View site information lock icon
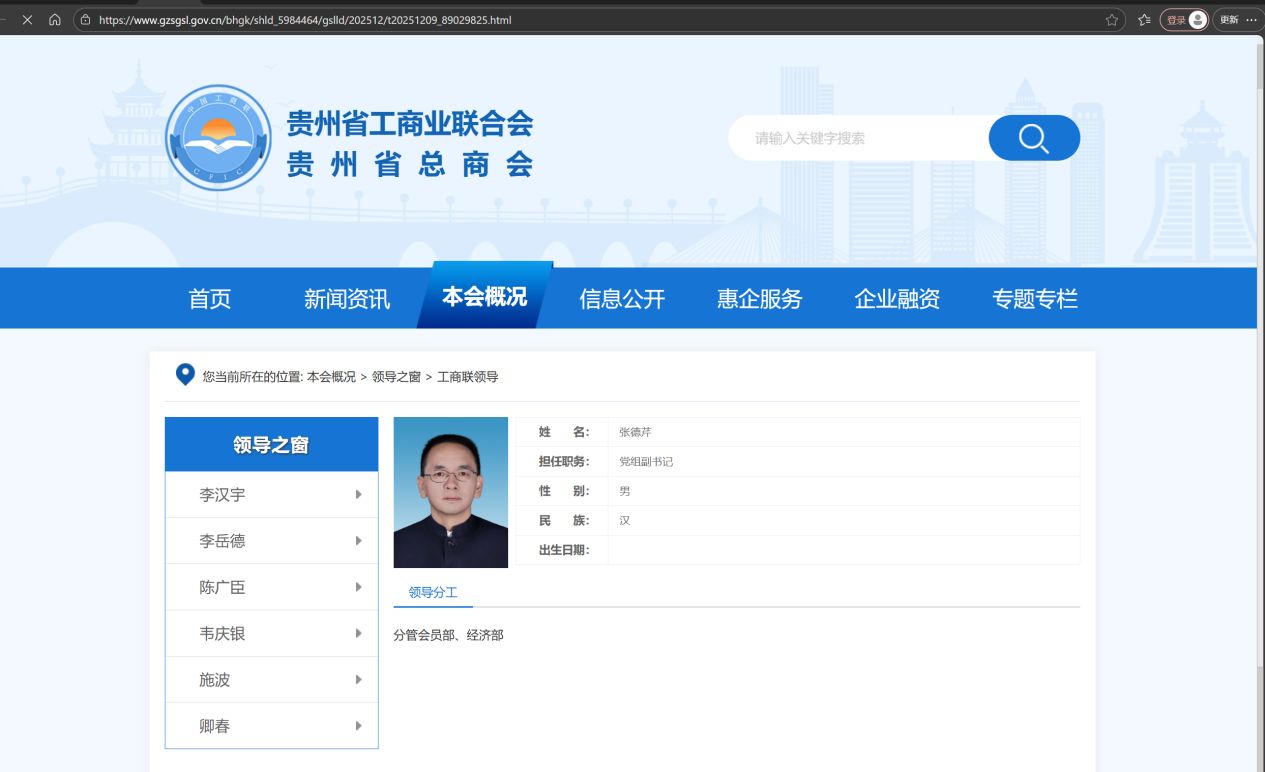1265x772 pixels. [86, 19]
